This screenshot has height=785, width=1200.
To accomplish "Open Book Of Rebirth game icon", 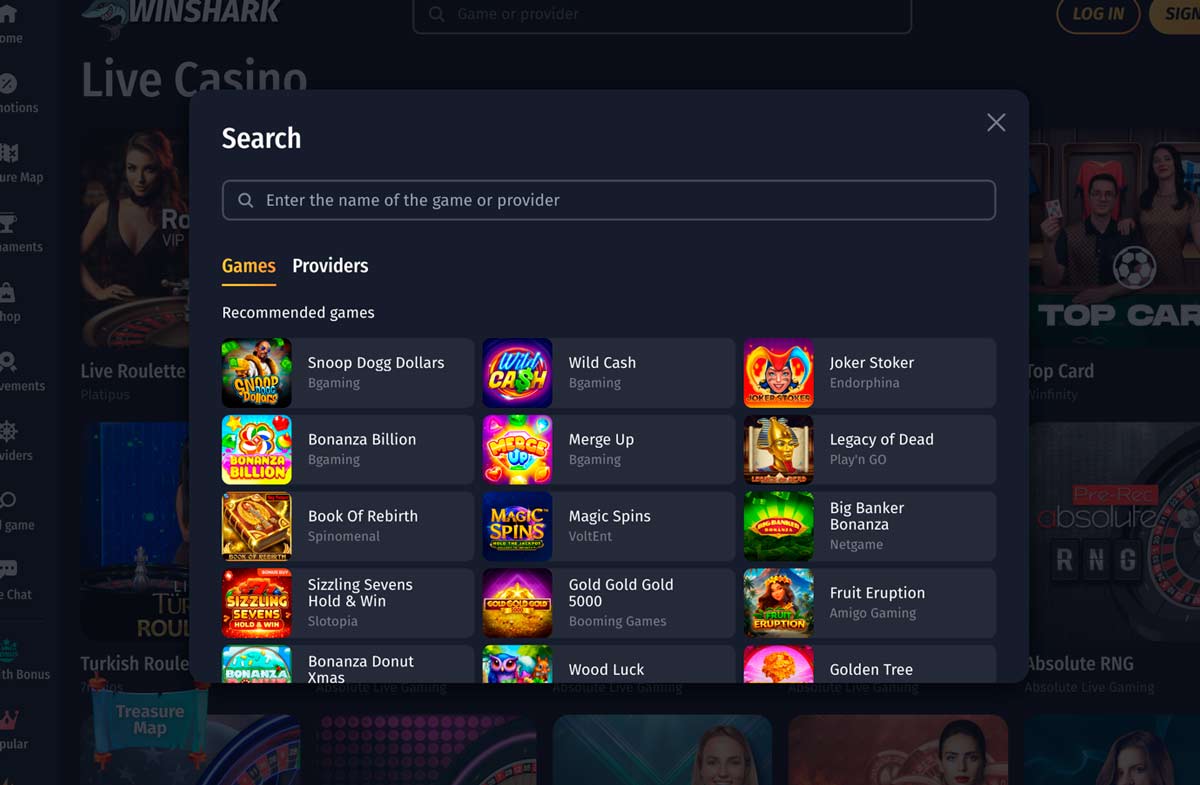I will (257, 526).
